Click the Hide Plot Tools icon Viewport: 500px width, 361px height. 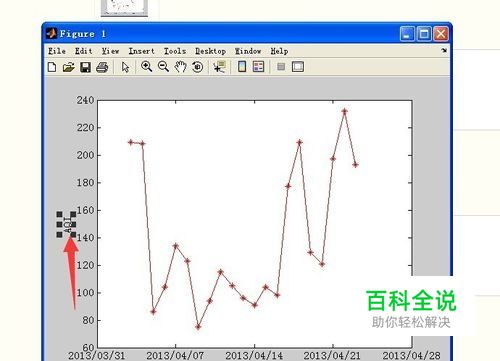click(x=281, y=67)
